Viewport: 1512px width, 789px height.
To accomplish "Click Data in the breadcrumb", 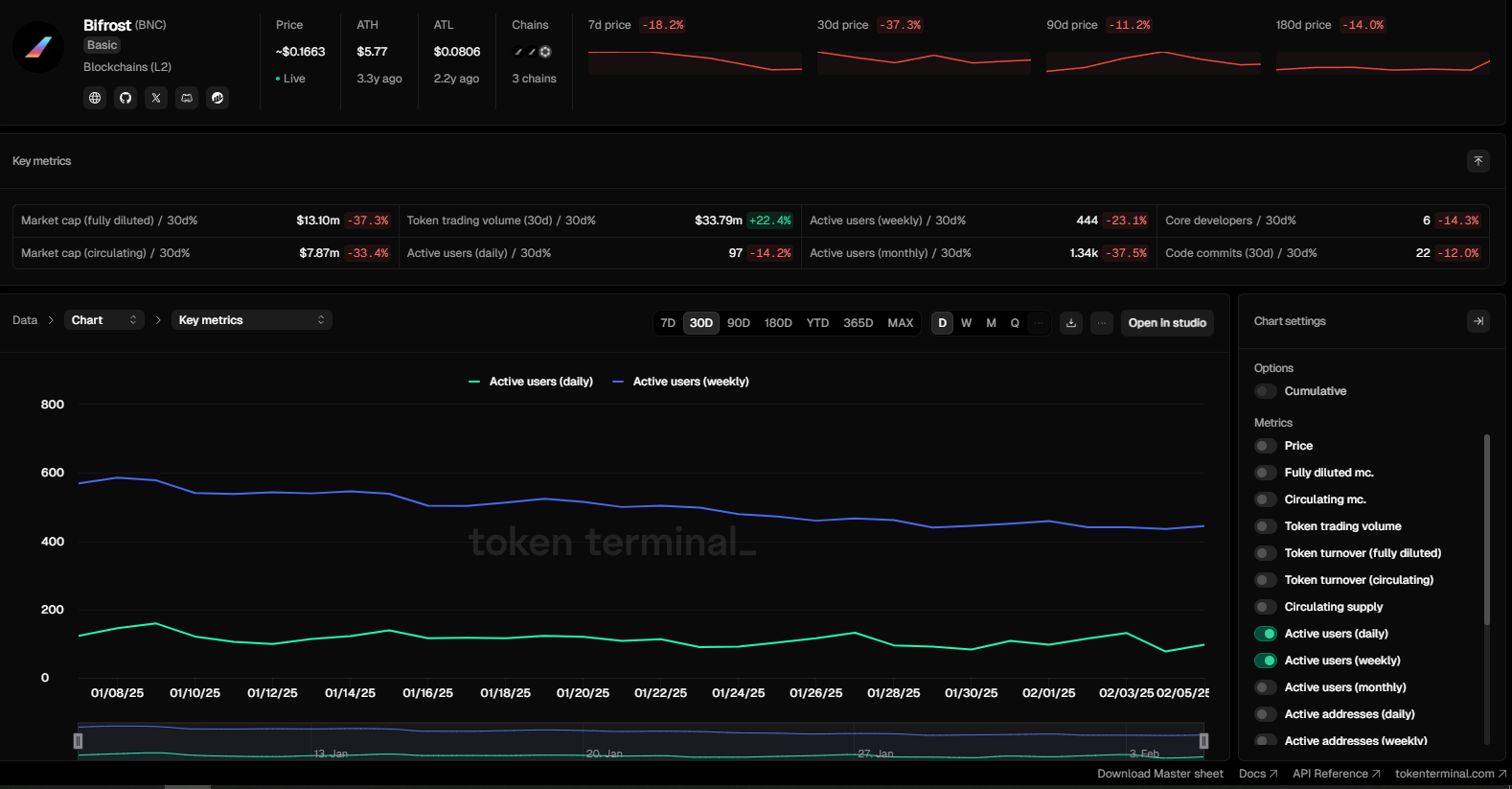I will (x=25, y=320).
